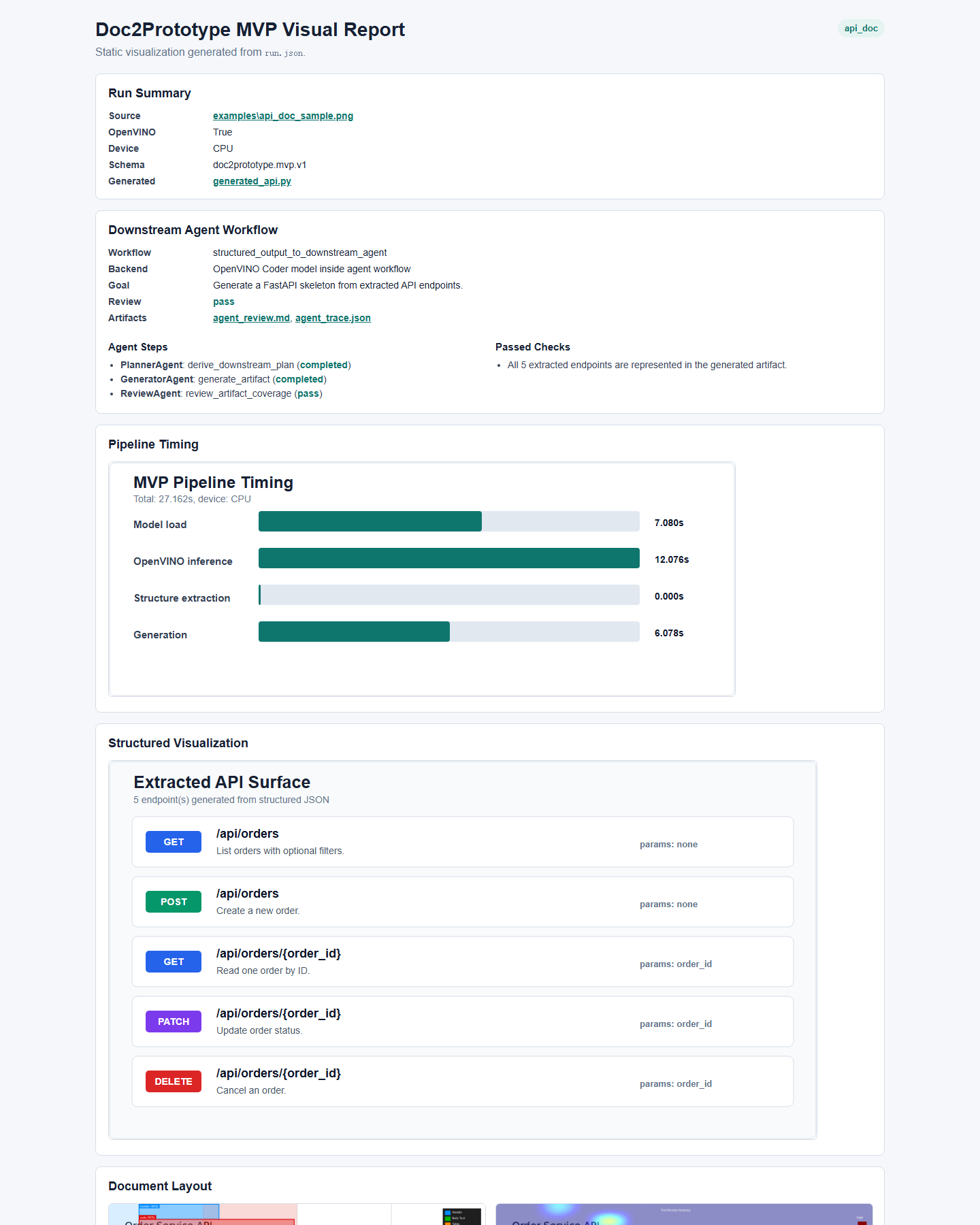Select 'OpenVINO Coder model inside agent workflow'
Screen dimensions: 980x1225
tap(312, 269)
